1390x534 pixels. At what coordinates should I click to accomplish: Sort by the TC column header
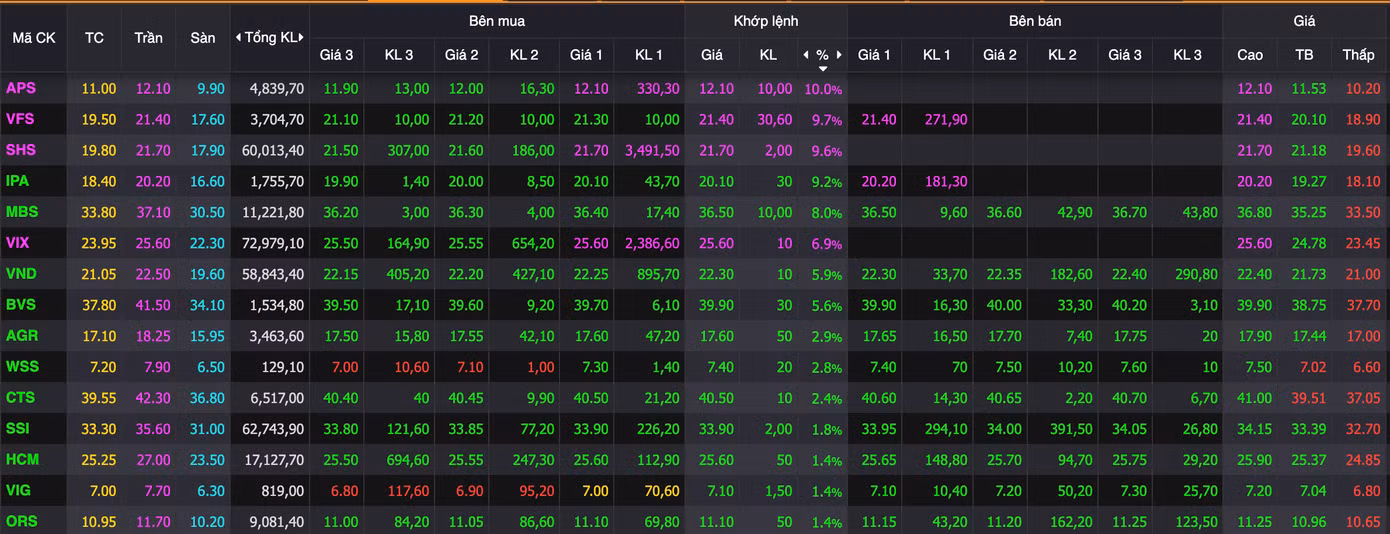point(94,38)
